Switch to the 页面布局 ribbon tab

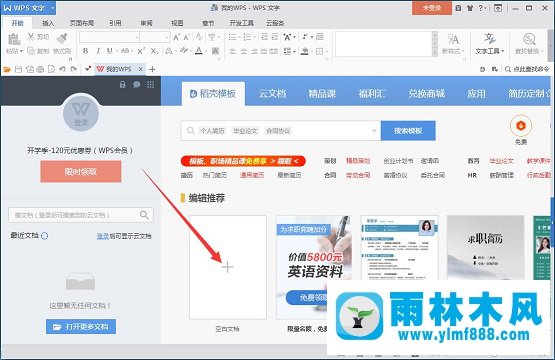[81, 23]
